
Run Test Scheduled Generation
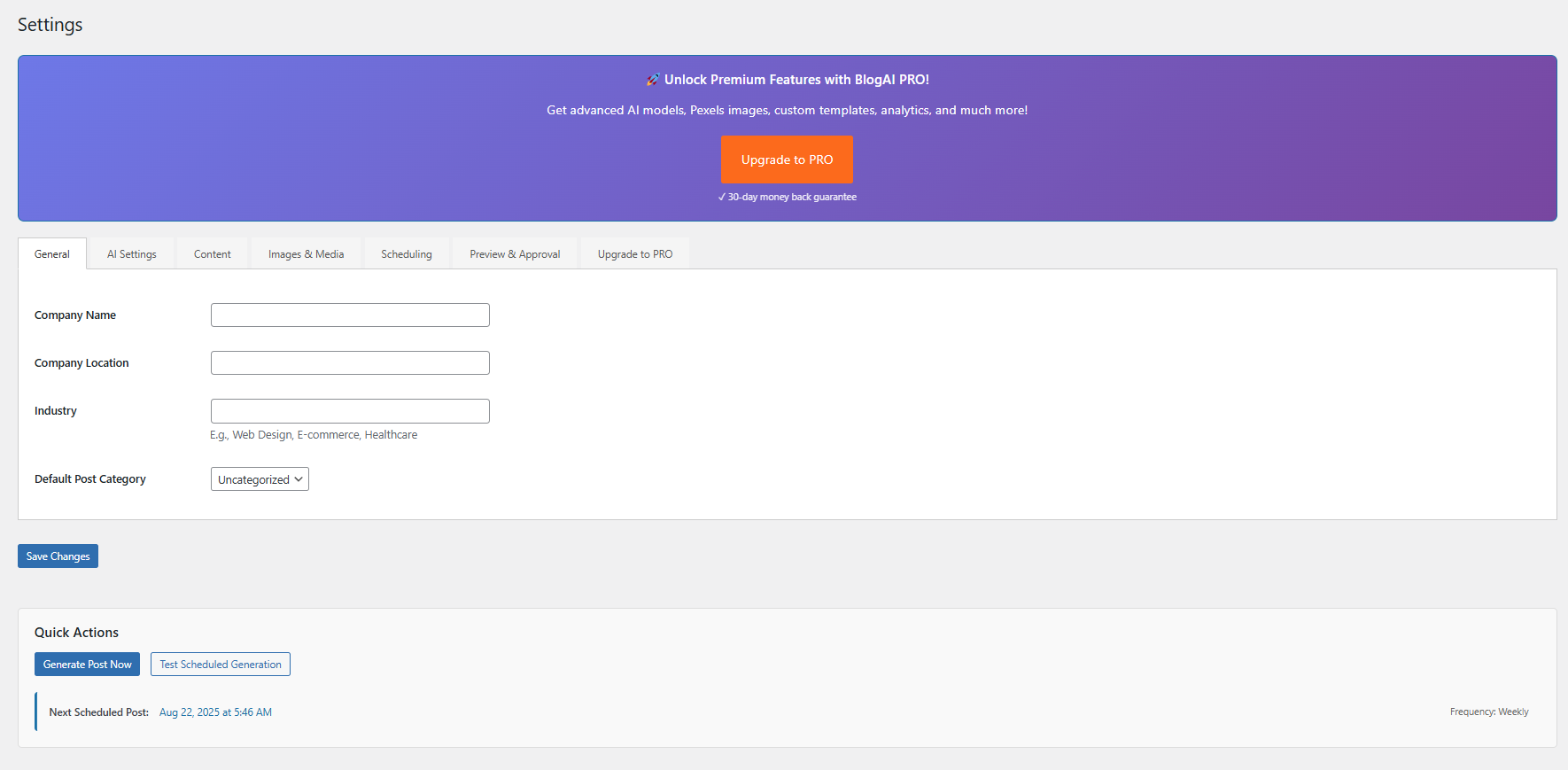point(221,665)
